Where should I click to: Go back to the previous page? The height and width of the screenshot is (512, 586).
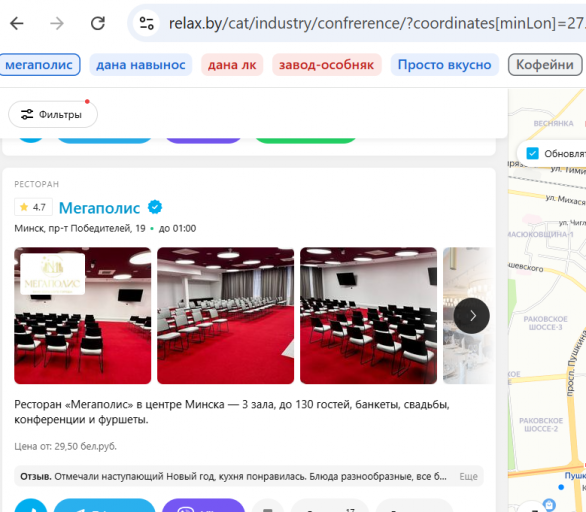[x=17, y=24]
